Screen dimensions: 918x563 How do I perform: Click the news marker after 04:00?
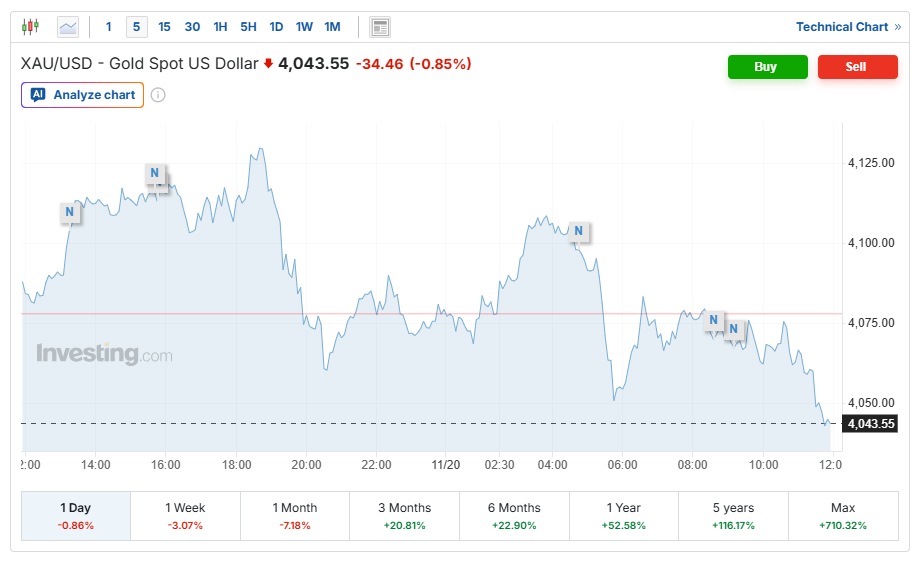pyautogui.click(x=577, y=232)
